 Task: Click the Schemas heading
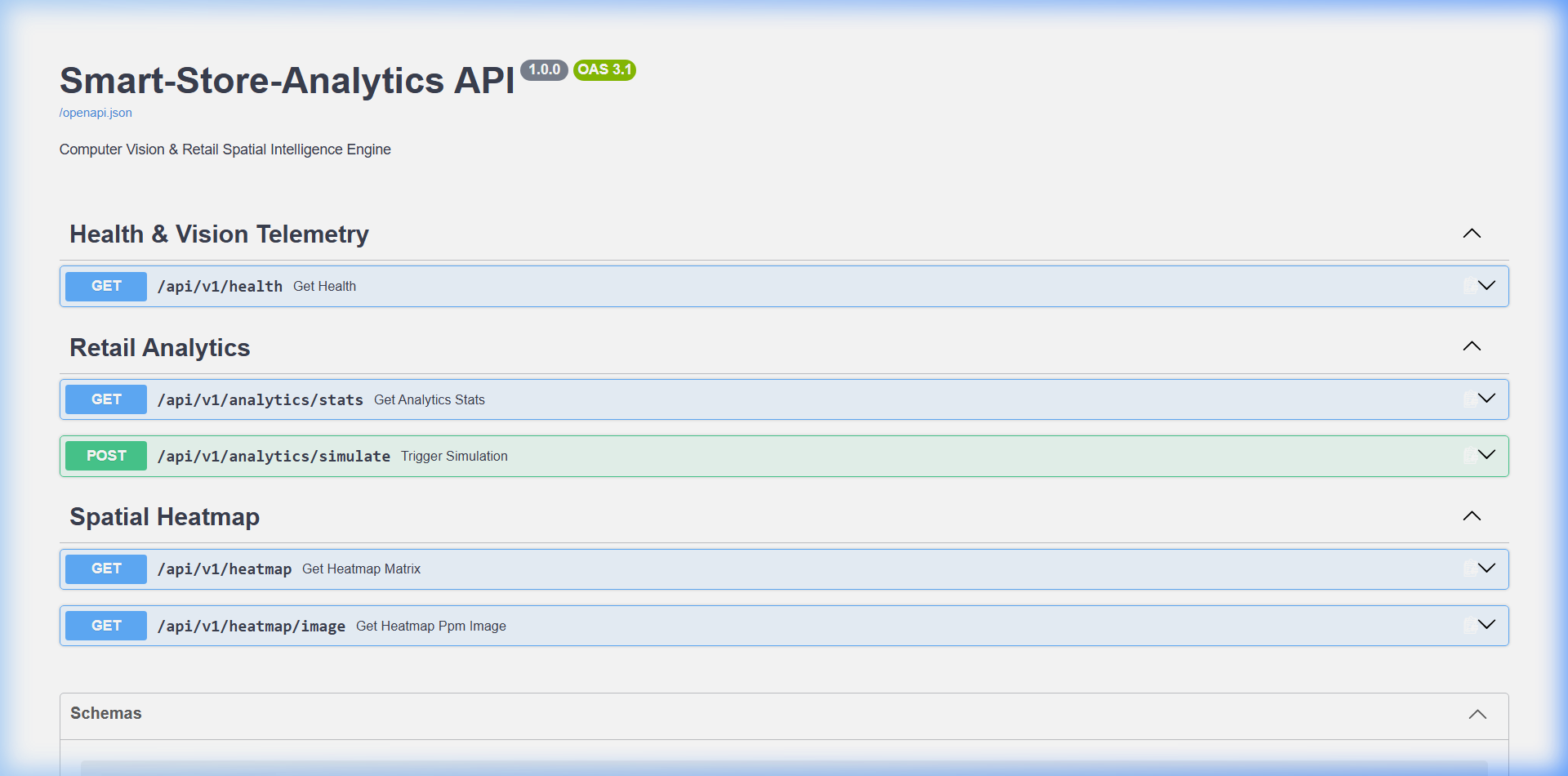pos(106,713)
